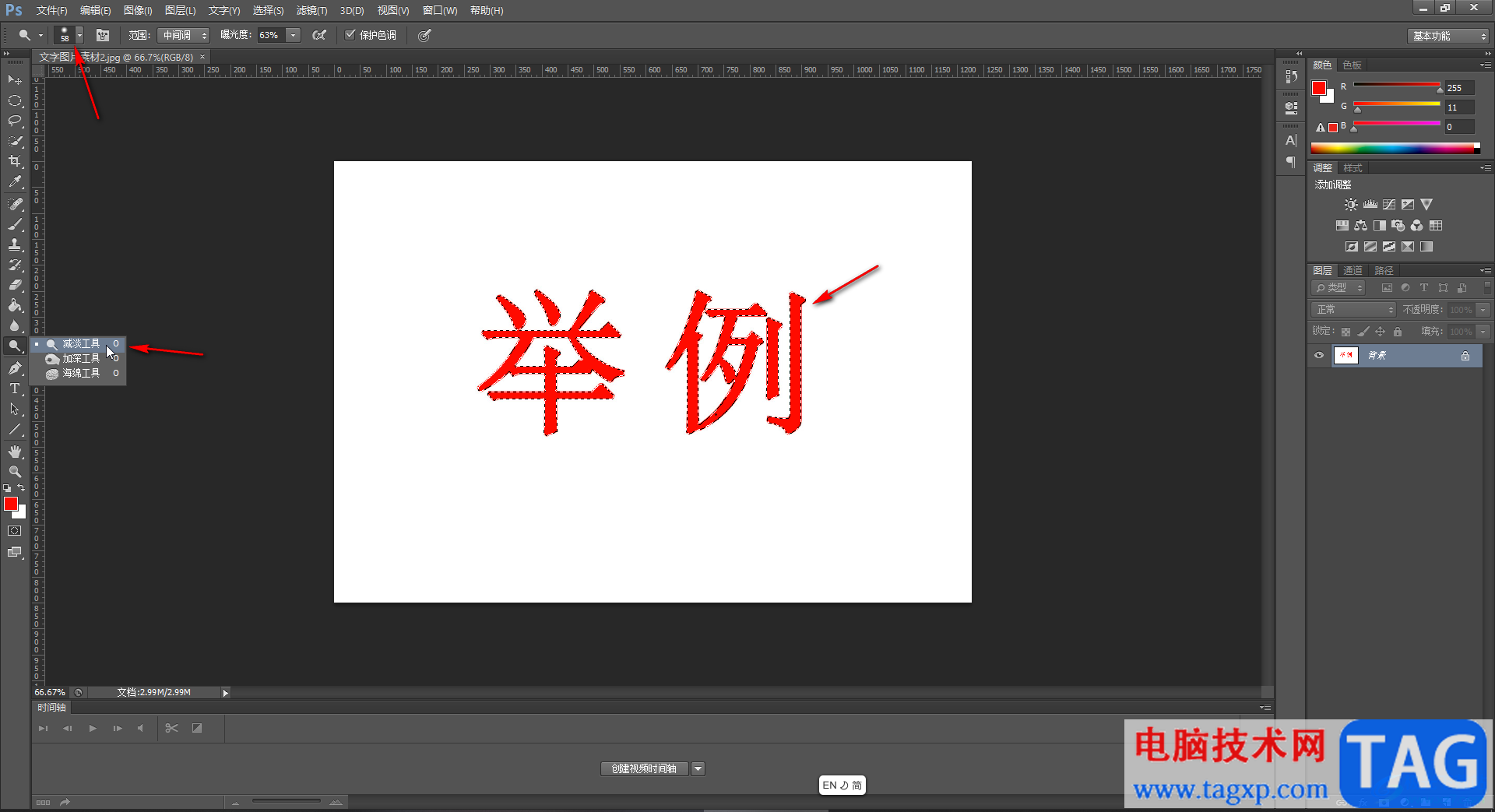Toggle lock transparent pixels
This screenshot has height=812, width=1495.
1345,332
